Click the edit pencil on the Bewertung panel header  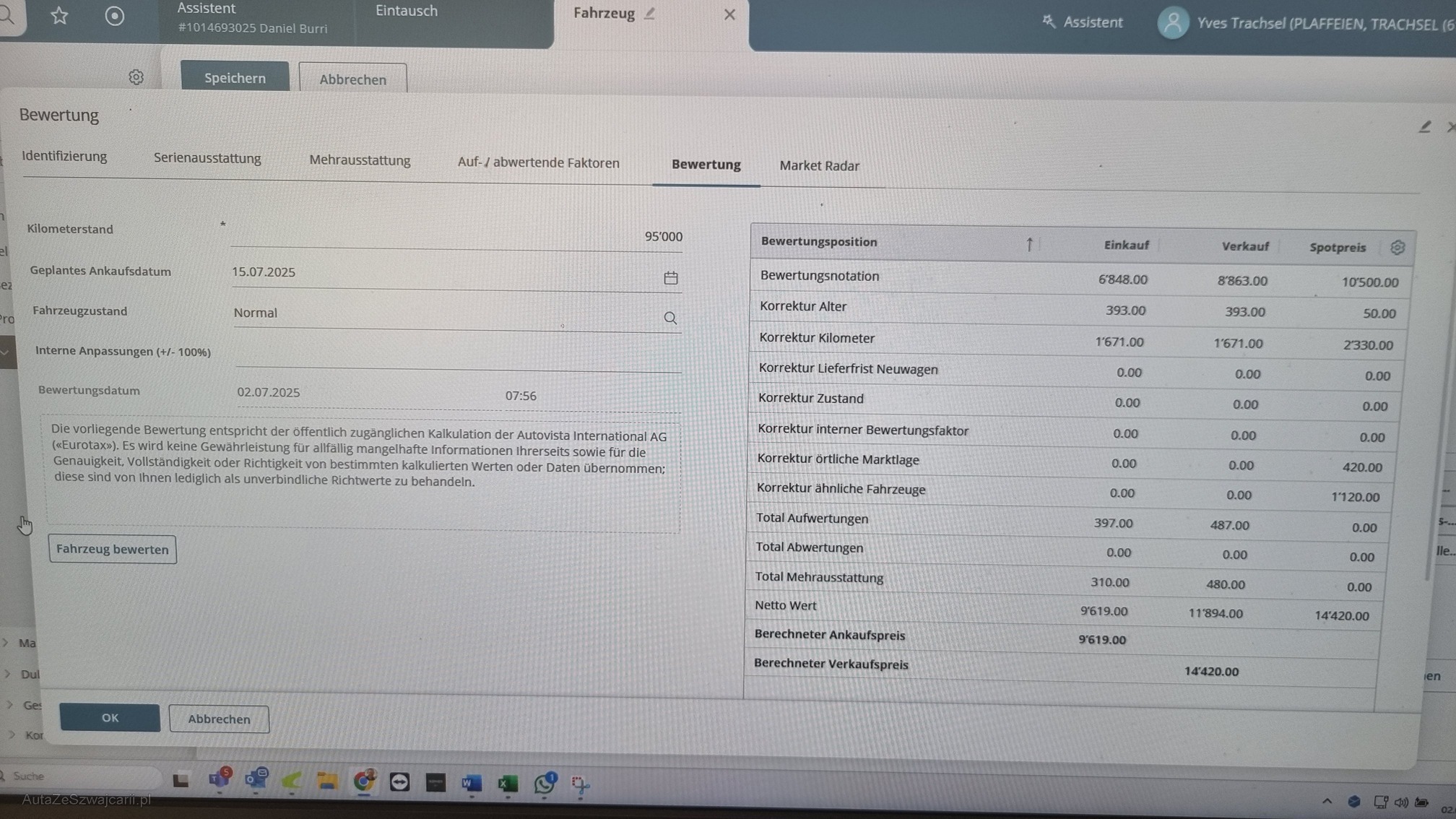[1424, 127]
